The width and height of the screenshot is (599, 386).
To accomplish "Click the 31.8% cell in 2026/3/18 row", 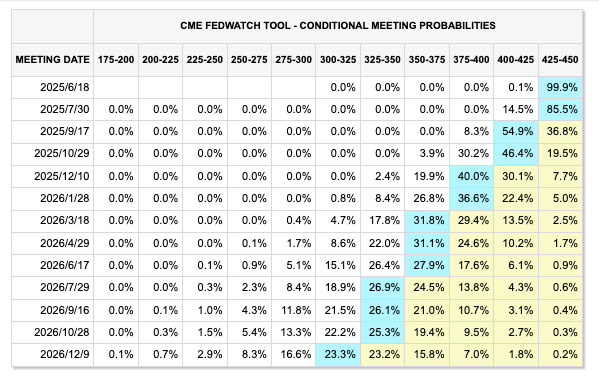I will 427,221.
